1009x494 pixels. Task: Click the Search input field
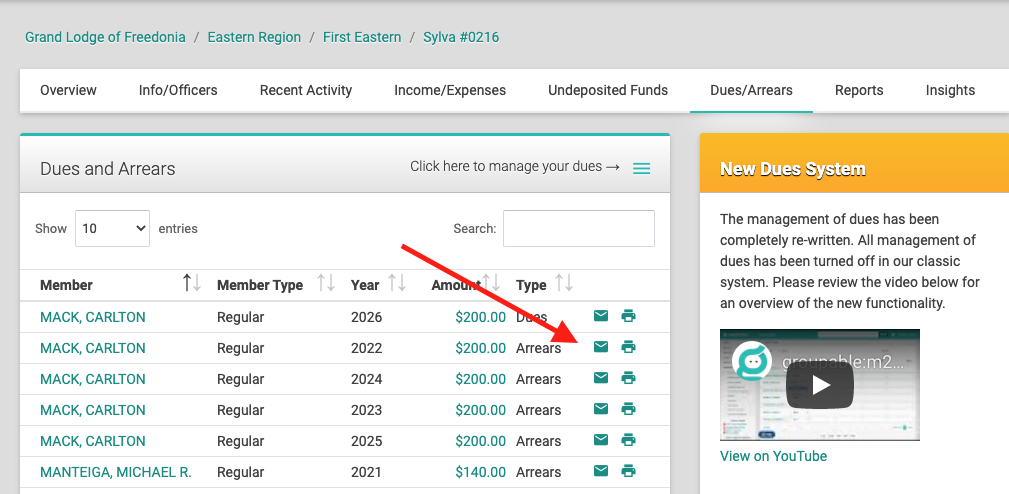coord(578,228)
